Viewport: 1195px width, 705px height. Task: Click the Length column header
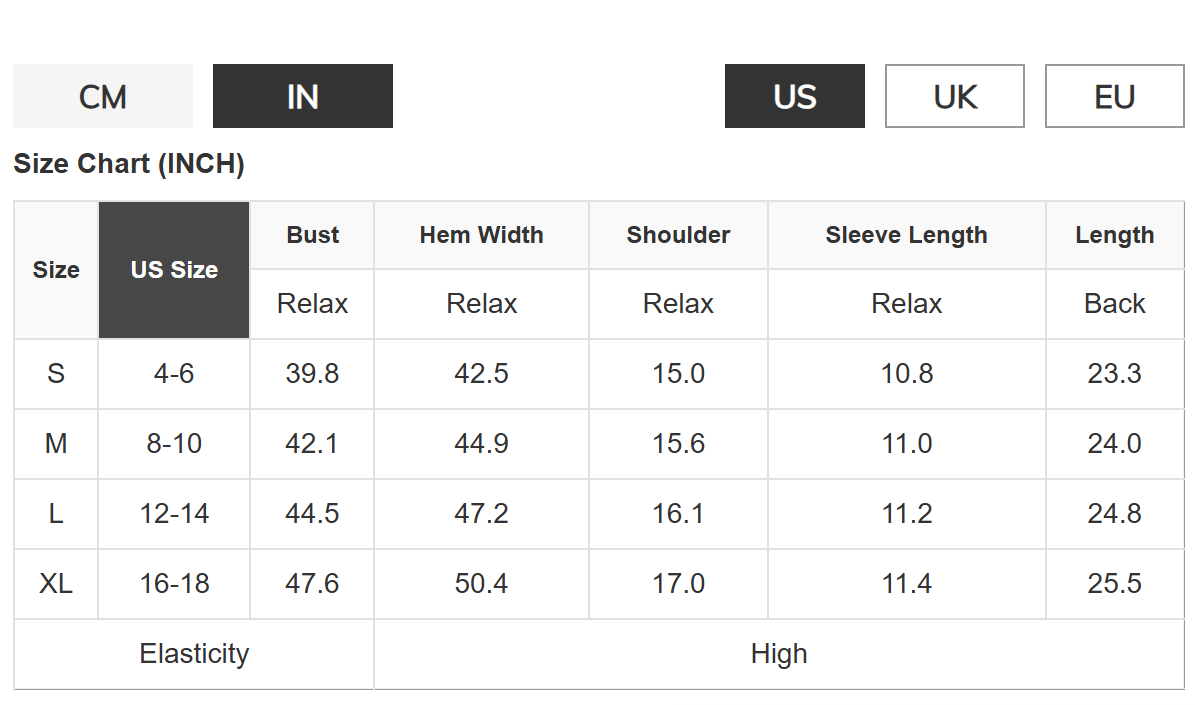pyautogui.click(x=1114, y=235)
